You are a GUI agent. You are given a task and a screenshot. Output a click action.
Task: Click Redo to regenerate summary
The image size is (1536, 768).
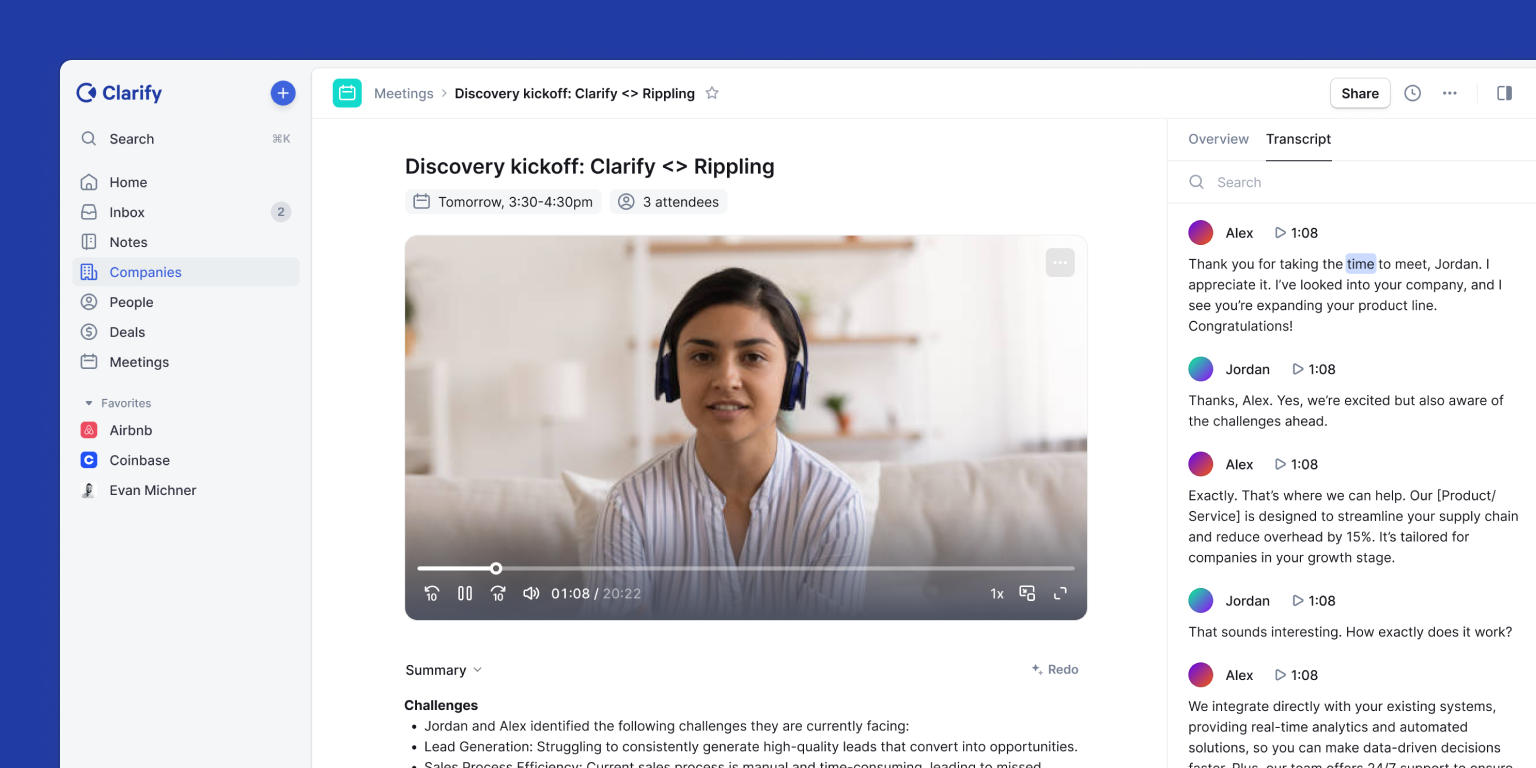[1055, 670]
